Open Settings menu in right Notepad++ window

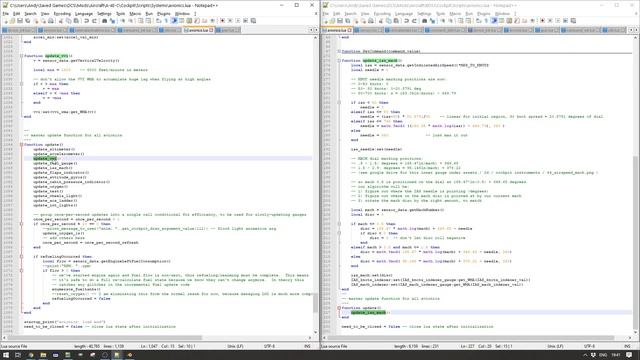424,13
